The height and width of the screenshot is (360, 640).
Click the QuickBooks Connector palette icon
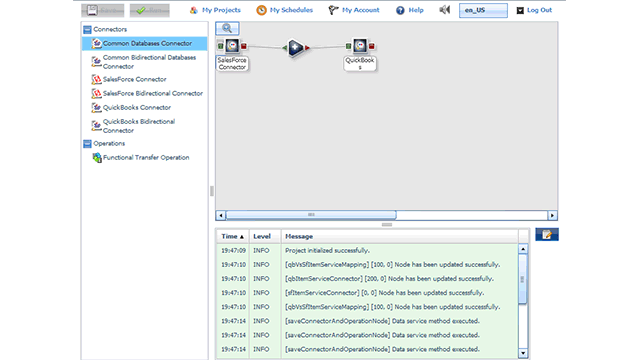96,108
